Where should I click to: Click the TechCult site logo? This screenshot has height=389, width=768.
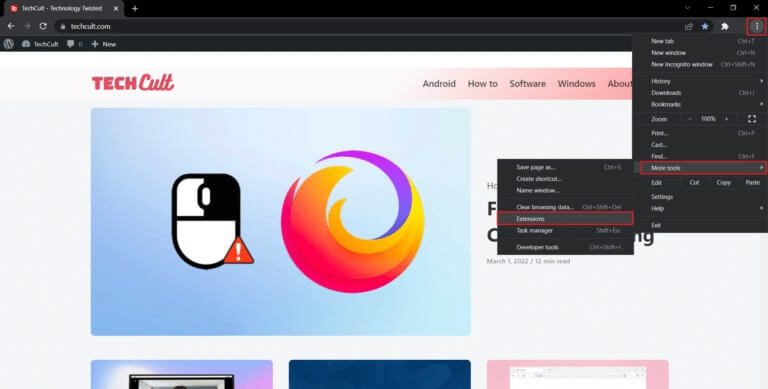(133, 83)
